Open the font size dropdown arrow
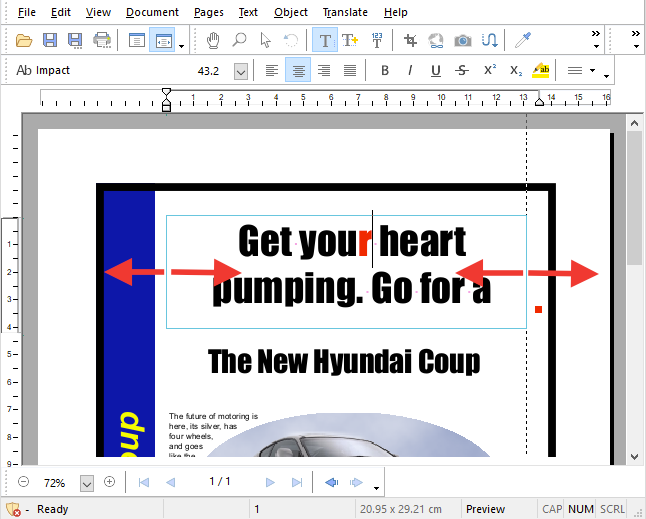Screen dimensions: 646x519 coord(241,71)
